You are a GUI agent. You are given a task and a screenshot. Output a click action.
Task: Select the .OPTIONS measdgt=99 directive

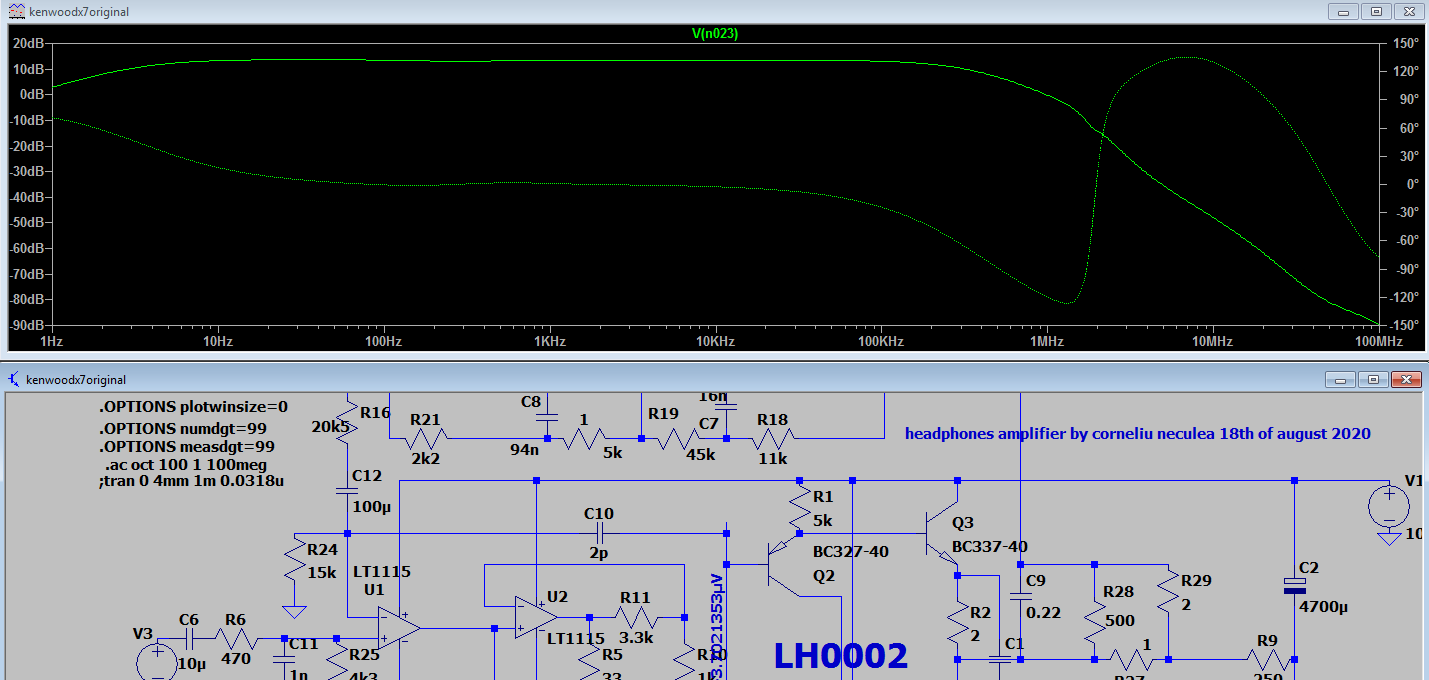click(186, 447)
